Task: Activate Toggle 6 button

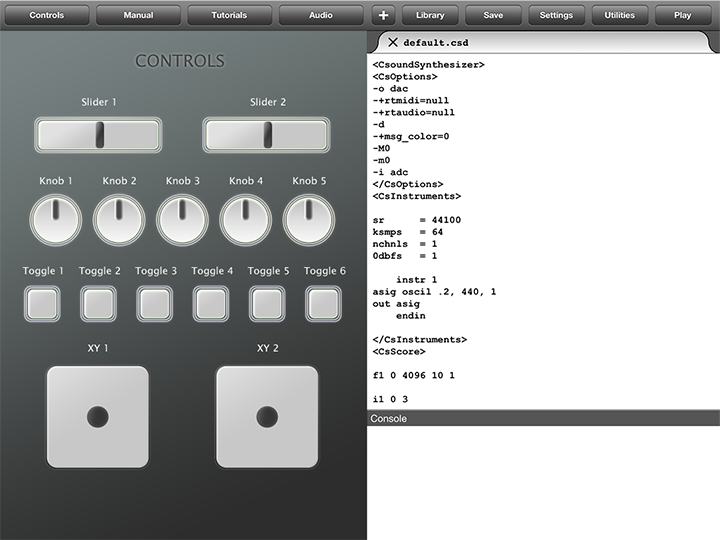Action: tap(324, 304)
